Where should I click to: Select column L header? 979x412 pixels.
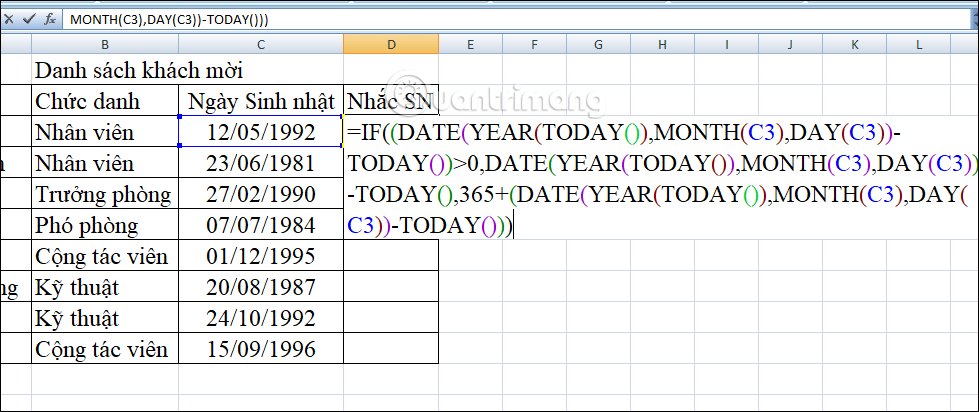pos(918,45)
